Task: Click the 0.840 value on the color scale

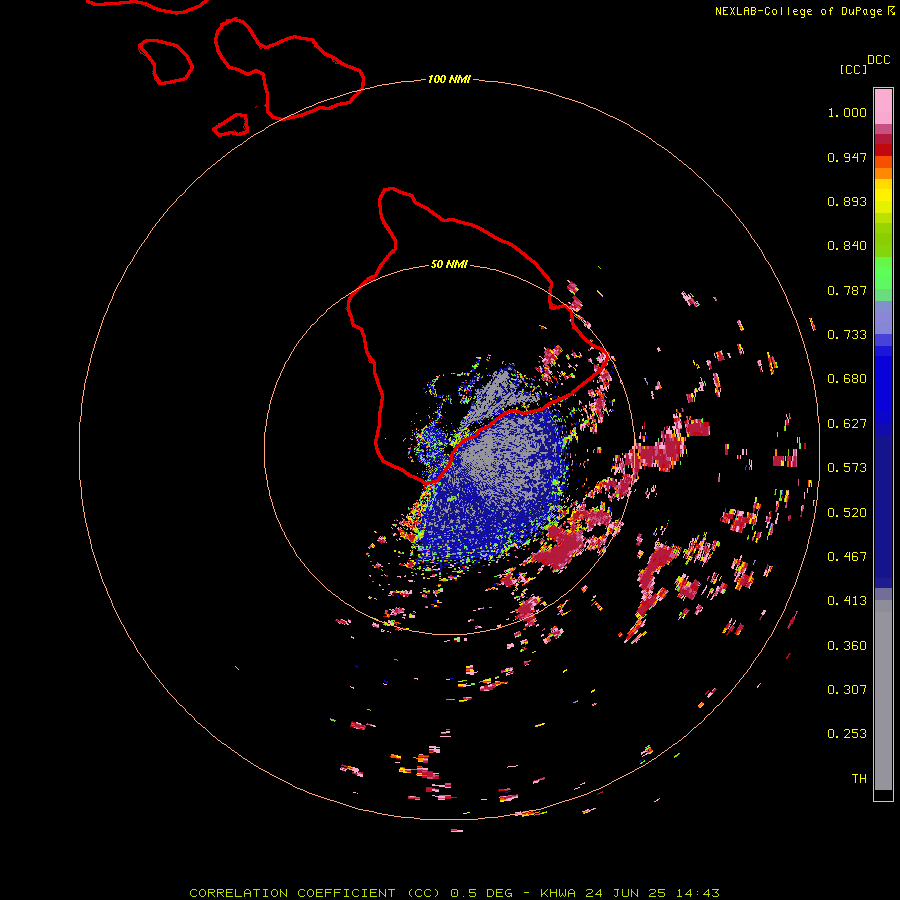Action: 847,246
